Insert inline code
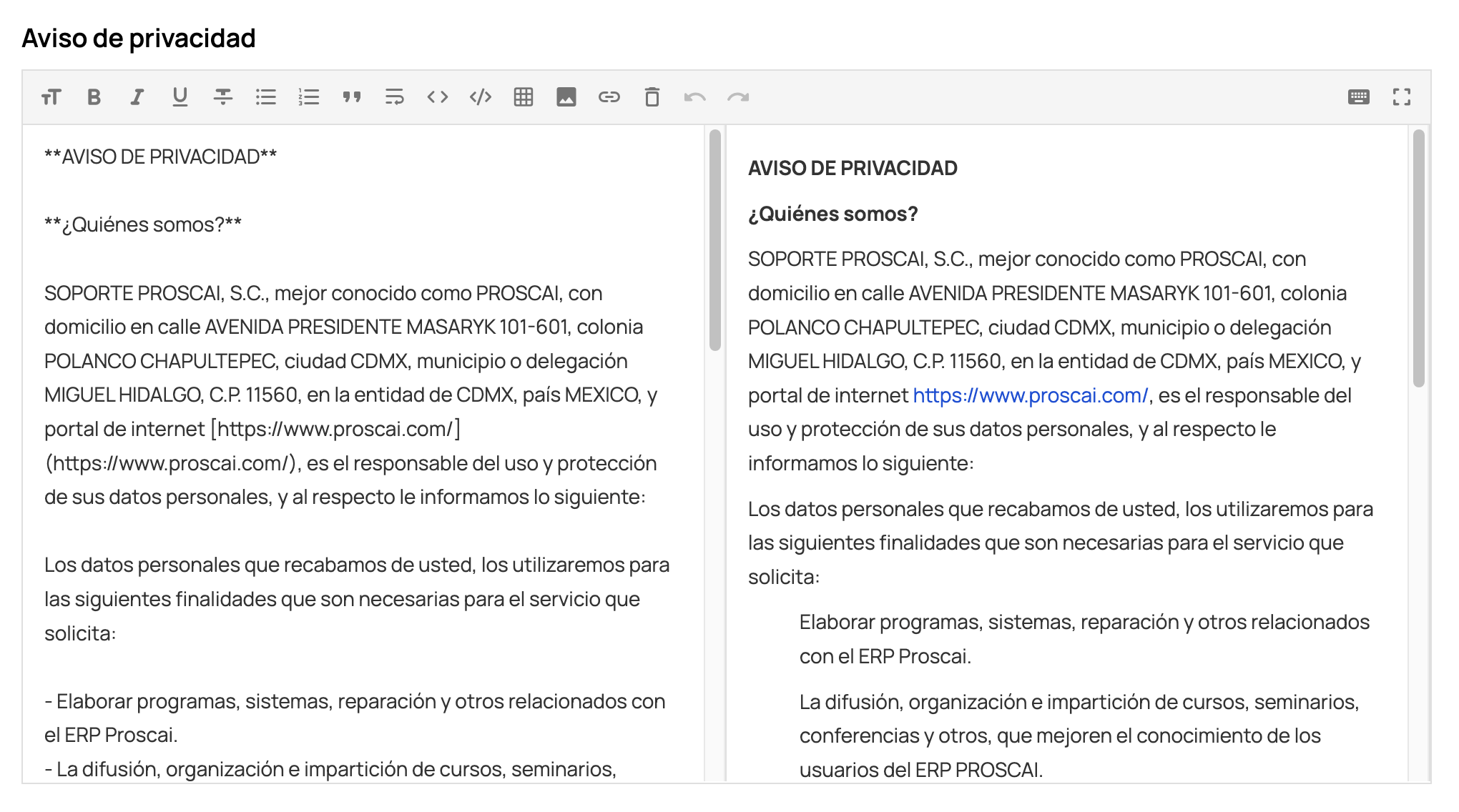The height and width of the screenshot is (812, 1459). click(437, 97)
